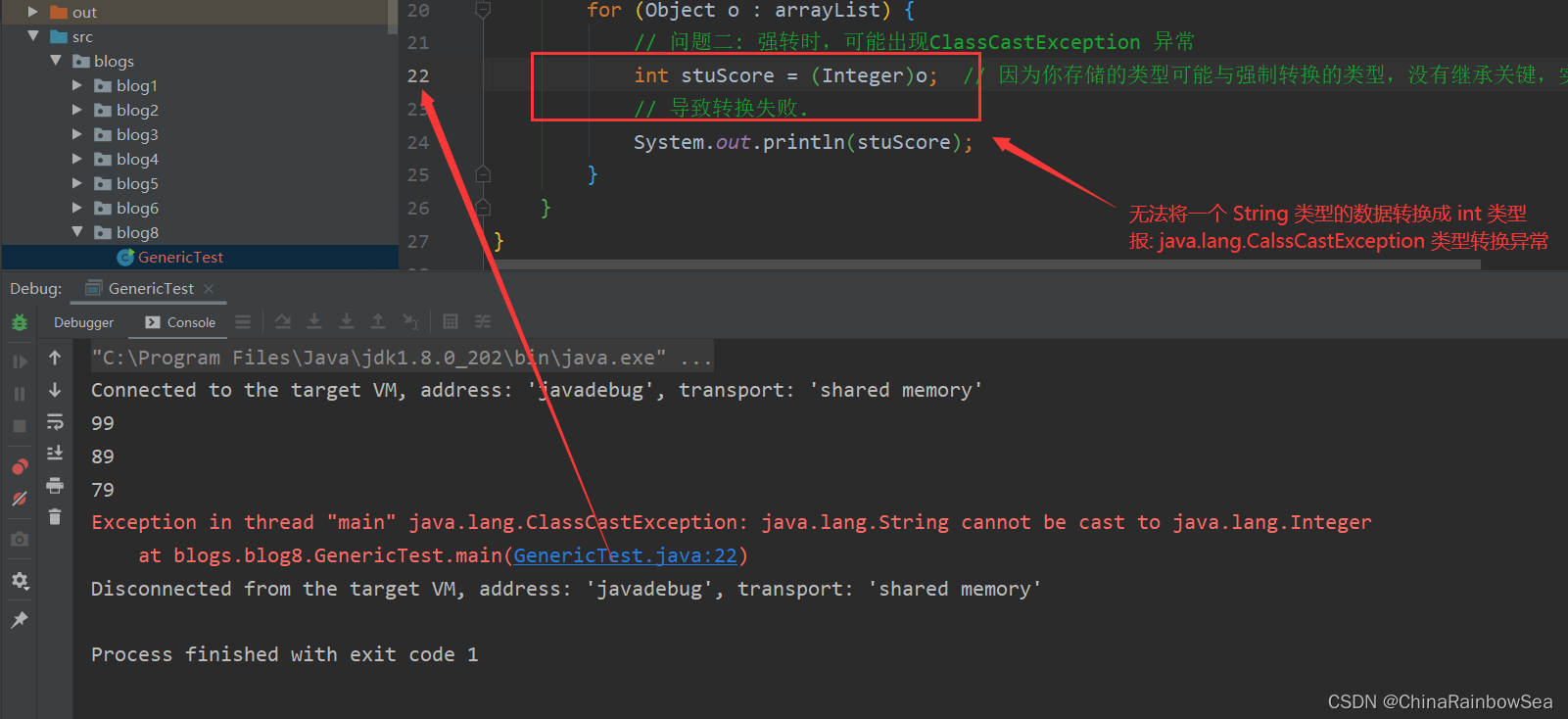Click the 'Connected to the target VM' line
The image size is (1568, 719).
pos(537,390)
